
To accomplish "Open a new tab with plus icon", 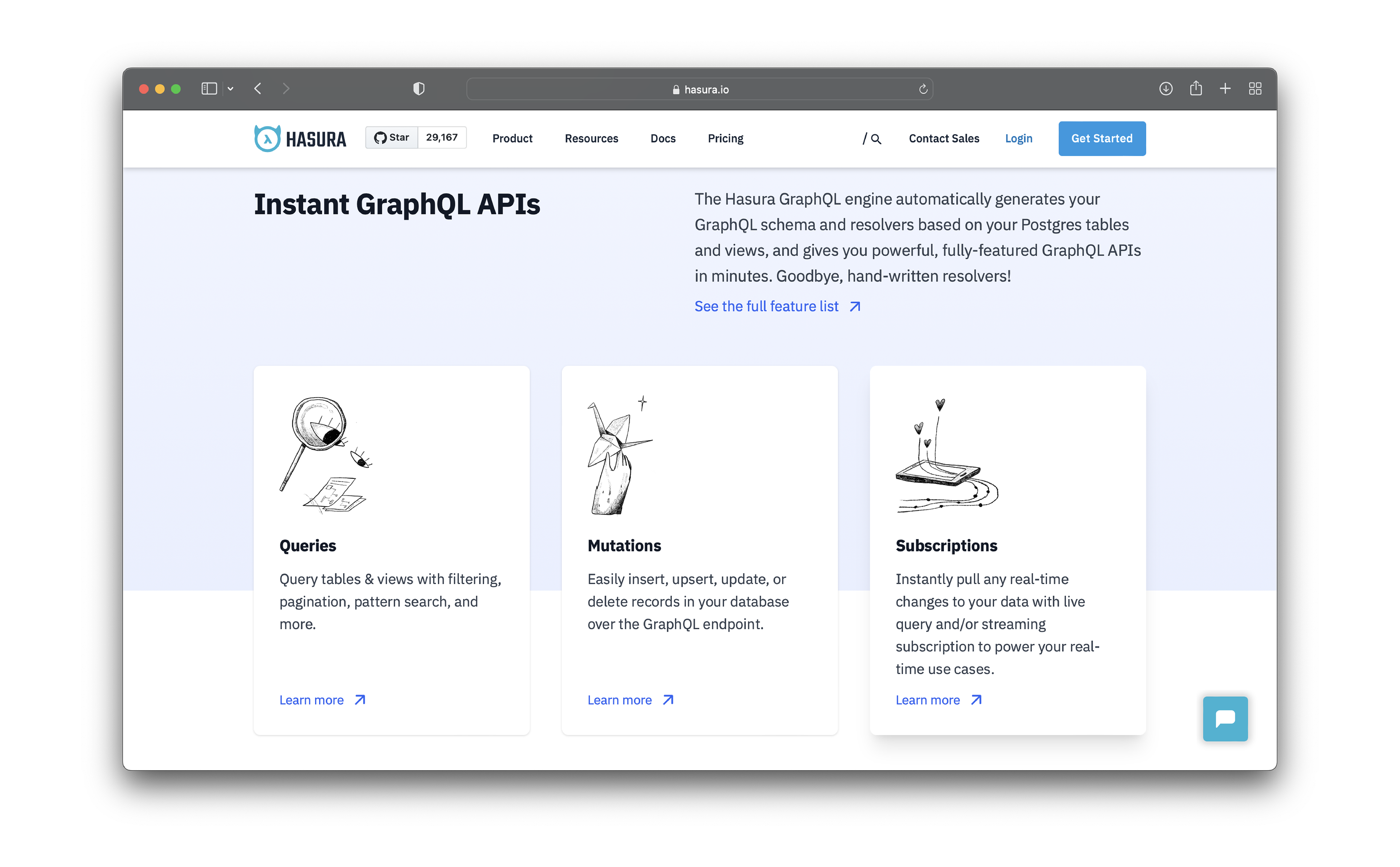I will click(1225, 89).
